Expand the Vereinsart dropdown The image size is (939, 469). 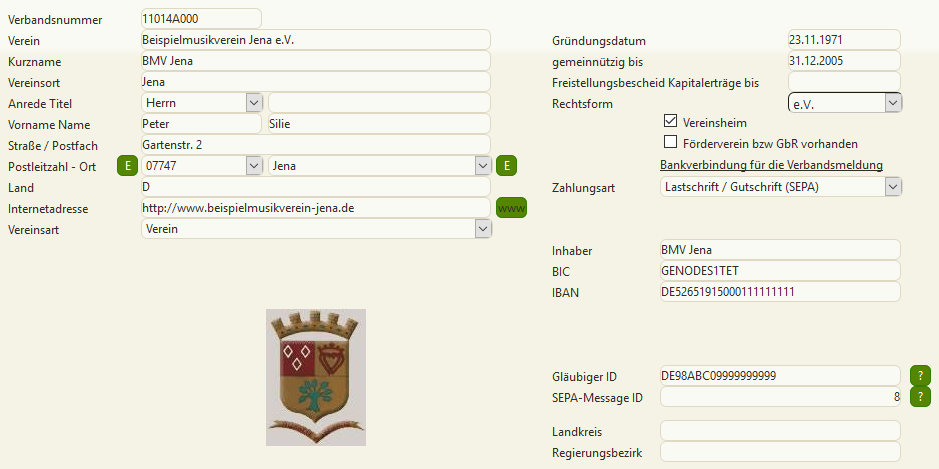pyautogui.click(x=483, y=229)
